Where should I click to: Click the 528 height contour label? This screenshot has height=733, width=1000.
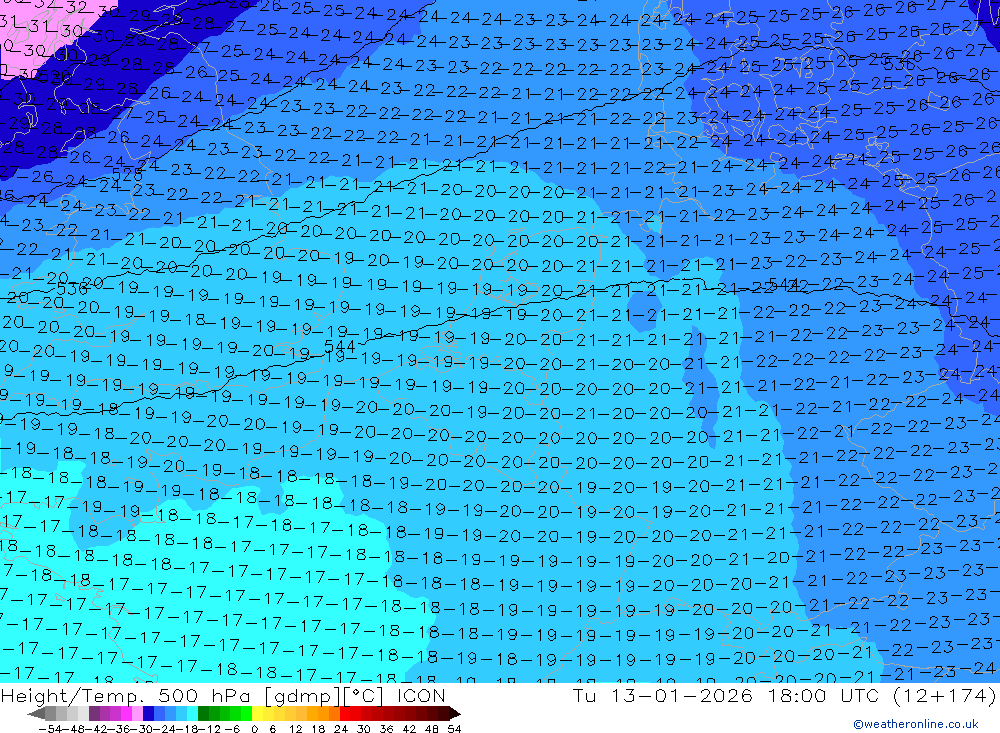(126, 174)
